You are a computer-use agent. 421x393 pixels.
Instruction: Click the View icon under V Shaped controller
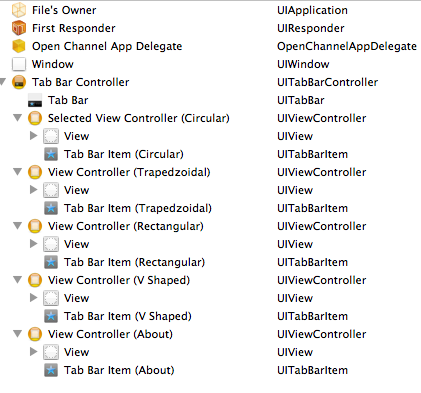pyautogui.click(x=51, y=298)
